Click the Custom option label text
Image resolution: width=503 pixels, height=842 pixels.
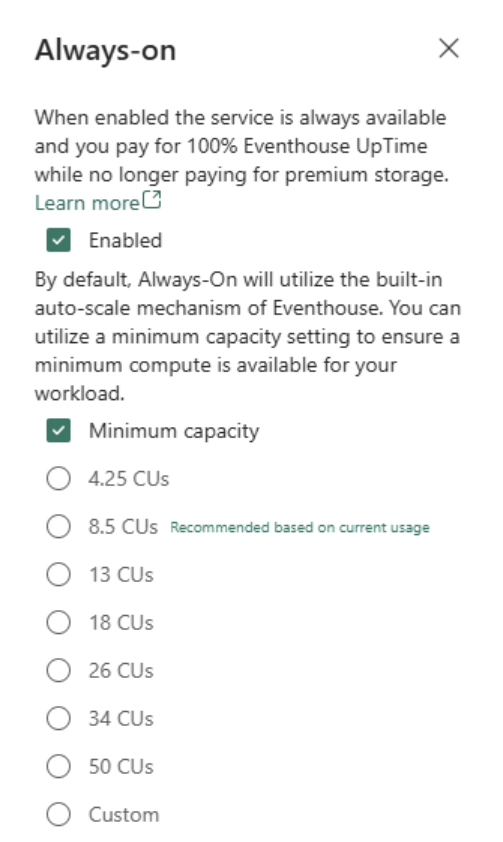point(124,815)
